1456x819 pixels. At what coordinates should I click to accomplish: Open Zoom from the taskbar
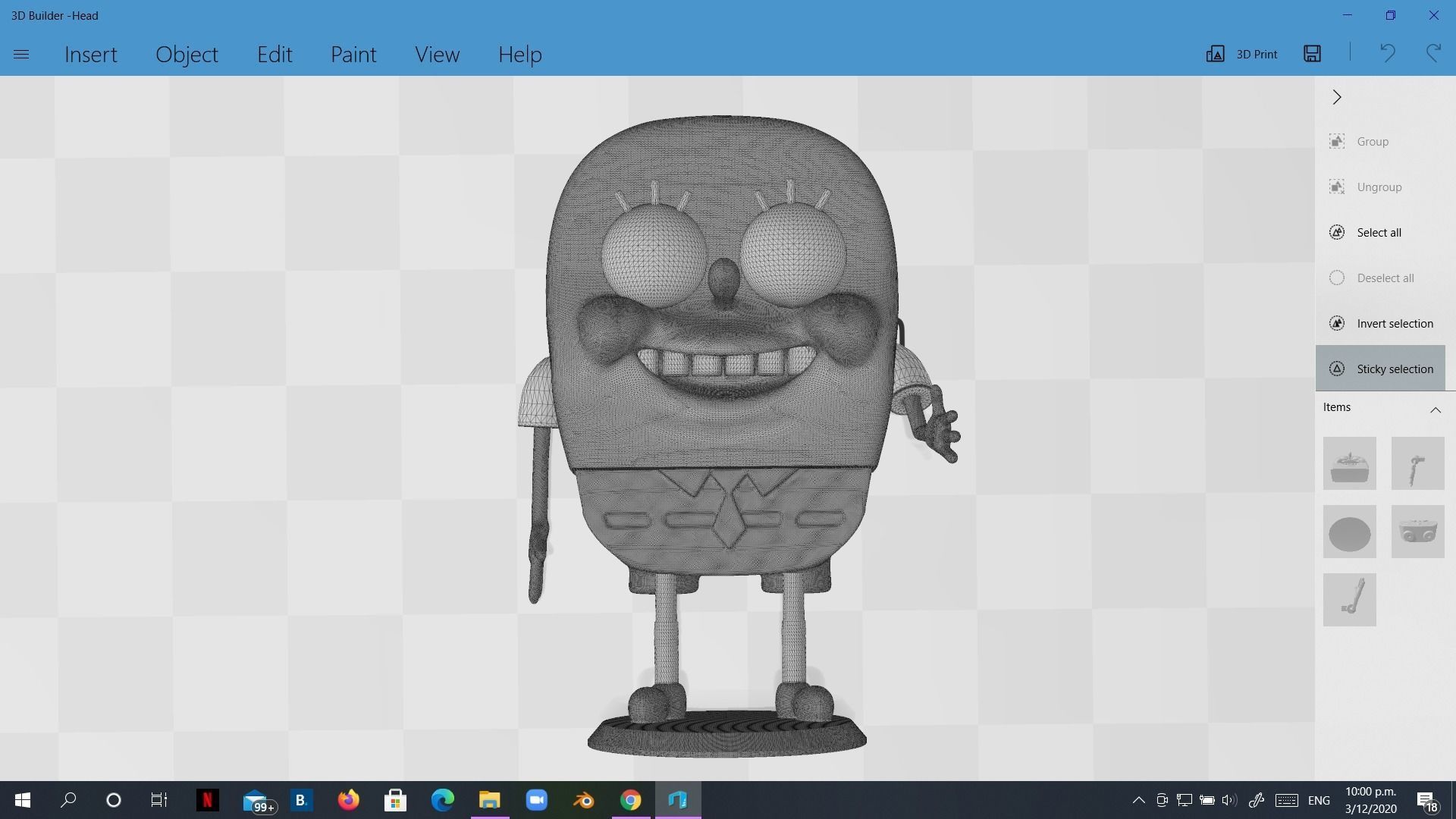537,800
